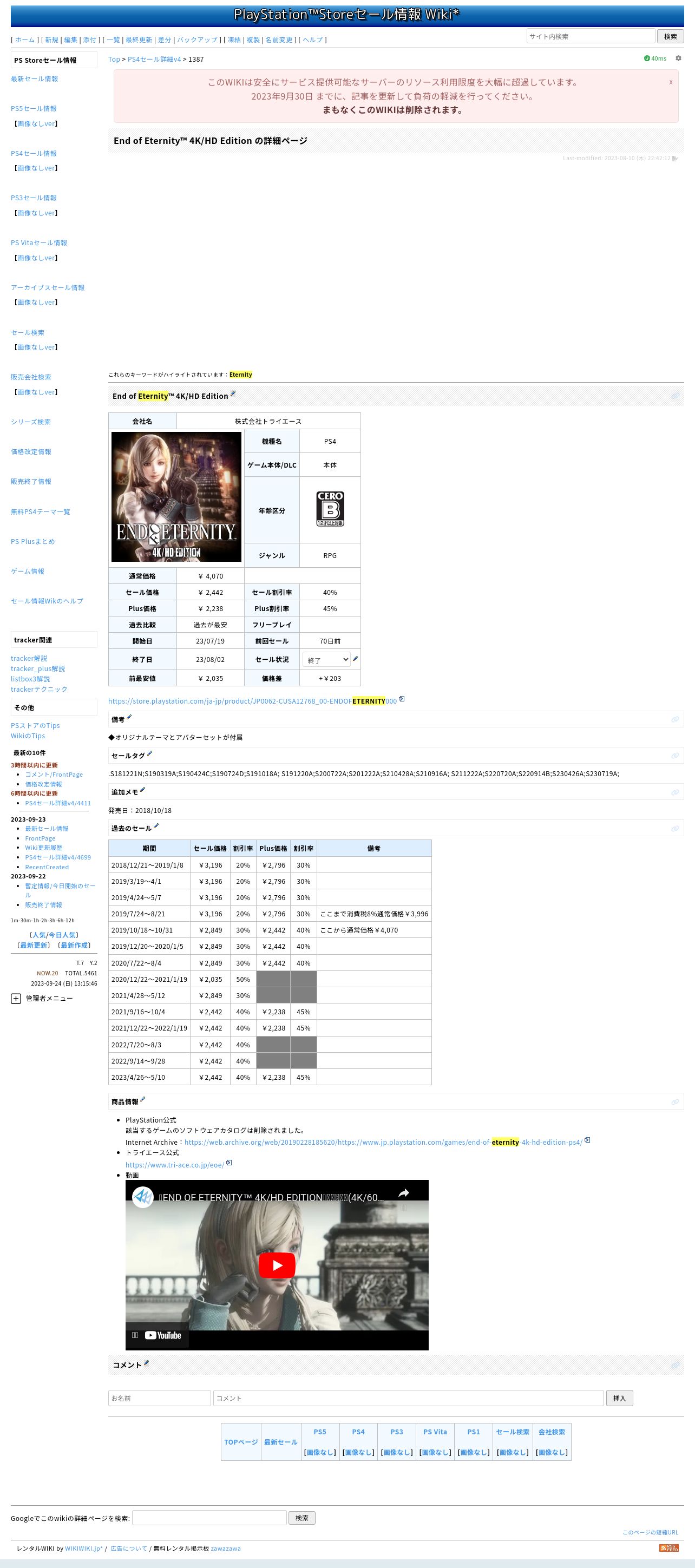The height and width of the screenshot is (1568, 695).
Task: Click edit pencil next to コメント heading
Action: (x=146, y=1363)
